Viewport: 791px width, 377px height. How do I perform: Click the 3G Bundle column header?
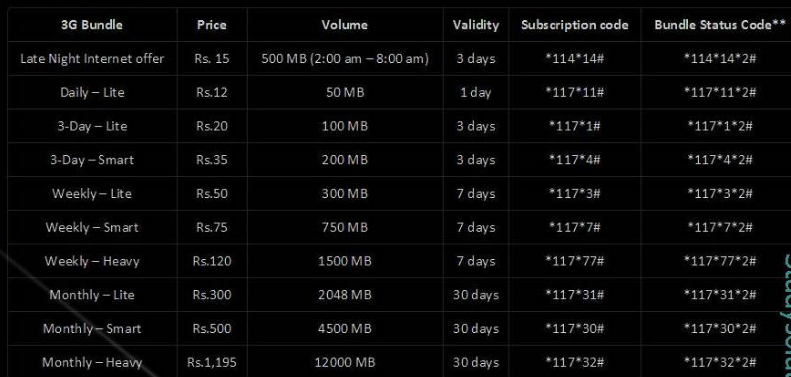pyautogui.click(x=92, y=25)
